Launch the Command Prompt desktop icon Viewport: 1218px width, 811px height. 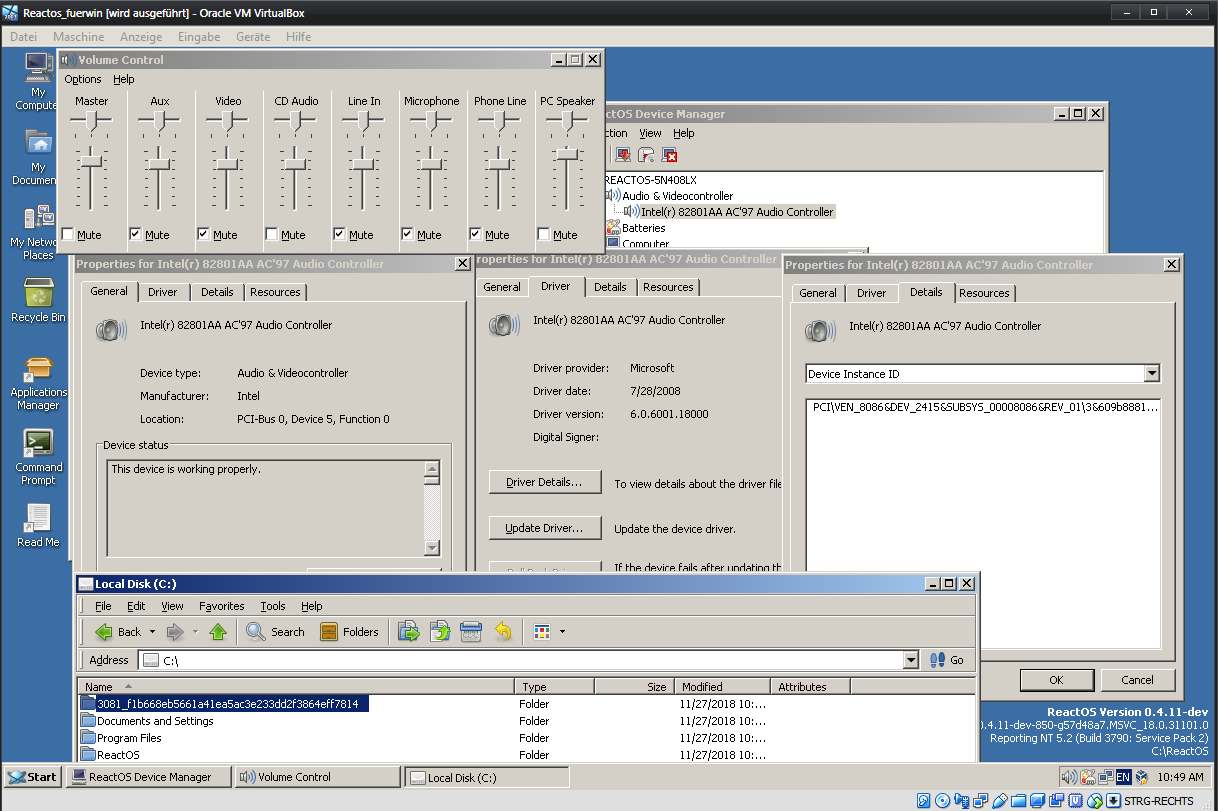click(x=38, y=458)
